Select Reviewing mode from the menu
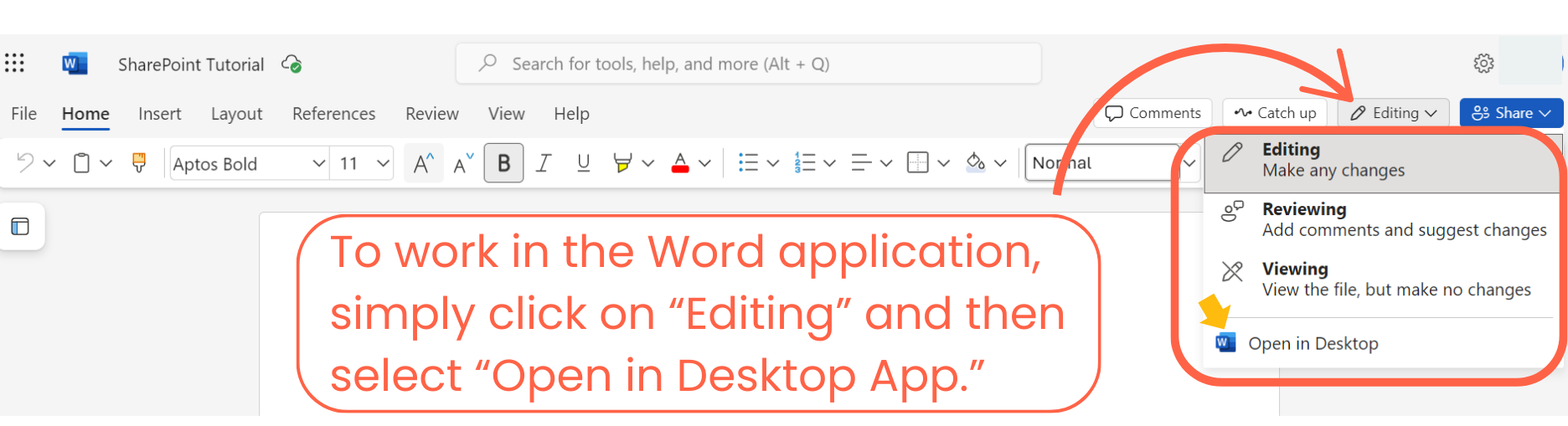 (1382, 219)
